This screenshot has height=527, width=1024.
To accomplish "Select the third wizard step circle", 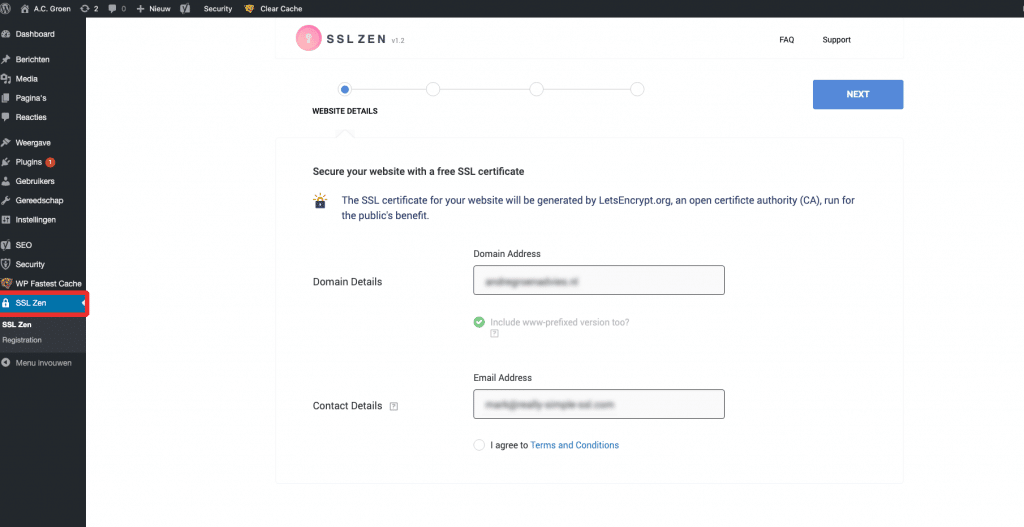I will (x=536, y=89).
